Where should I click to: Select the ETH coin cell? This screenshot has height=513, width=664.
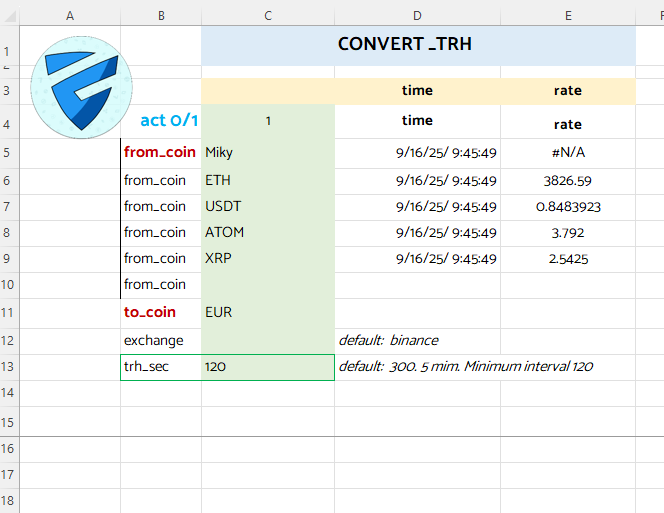click(267, 181)
